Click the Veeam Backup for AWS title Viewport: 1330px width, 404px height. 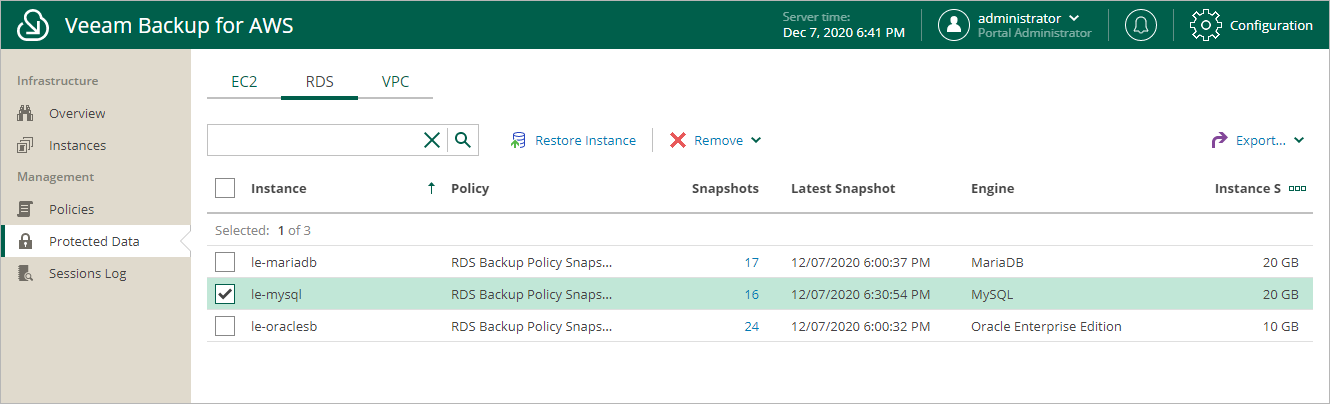click(x=179, y=26)
